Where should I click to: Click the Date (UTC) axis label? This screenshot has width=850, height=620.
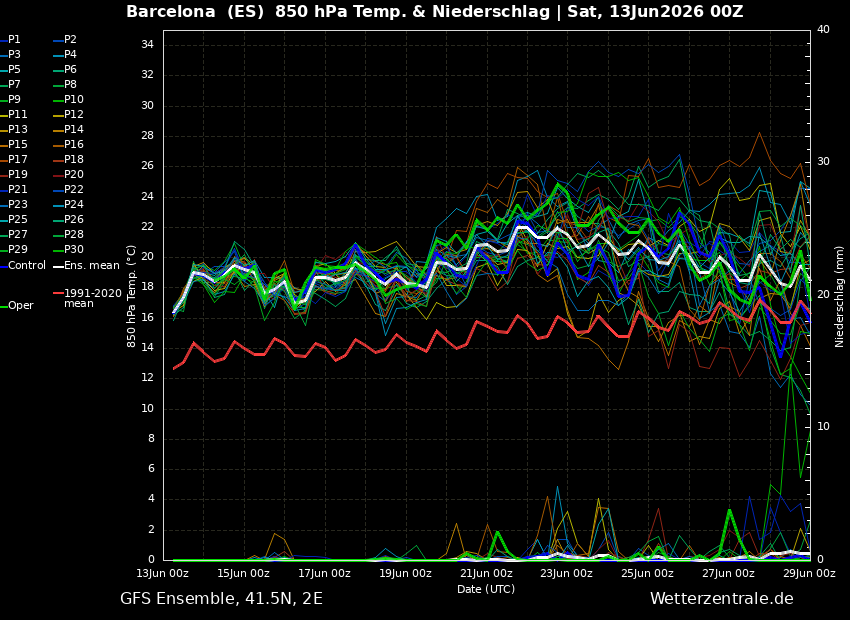coord(486,589)
